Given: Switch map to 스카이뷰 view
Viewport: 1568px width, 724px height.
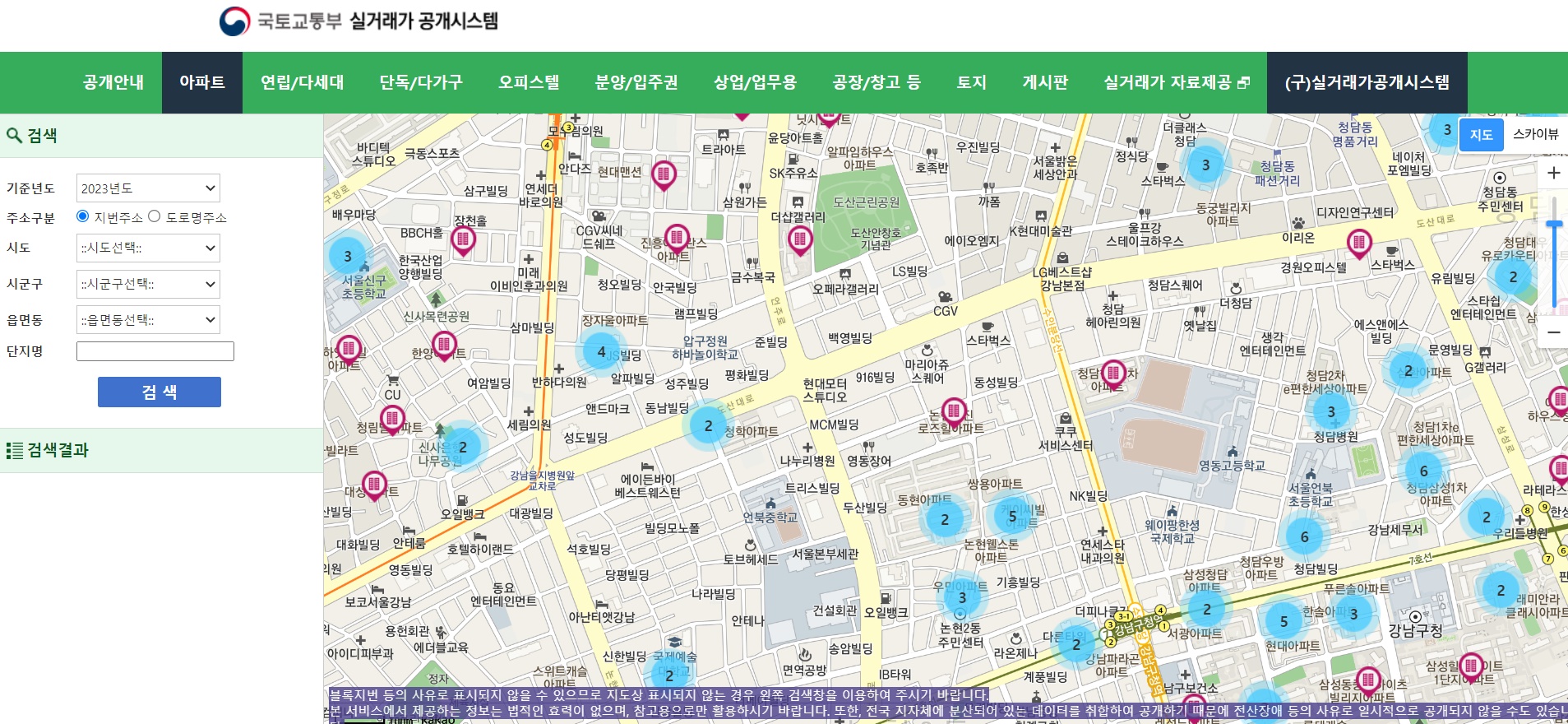Looking at the screenshot, I should coord(1535,134).
